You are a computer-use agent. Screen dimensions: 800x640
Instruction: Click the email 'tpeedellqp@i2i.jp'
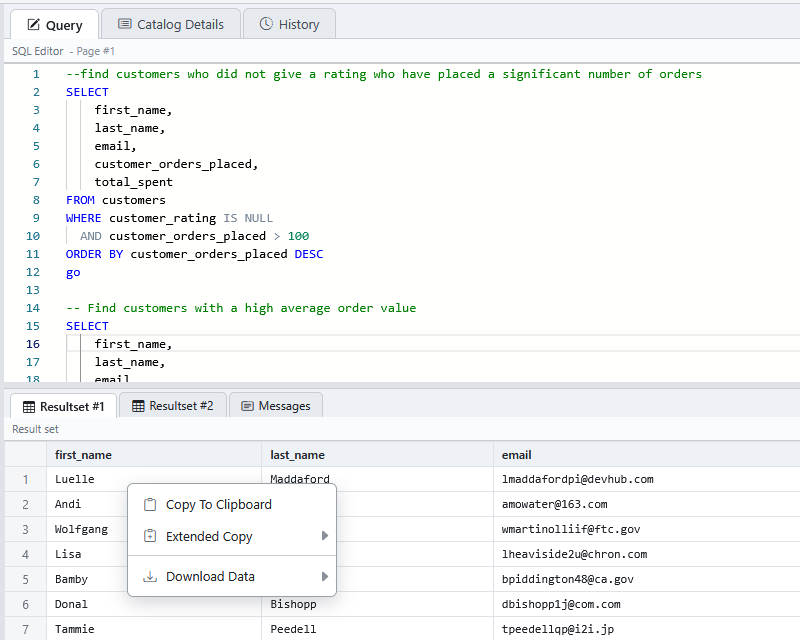point(558,629)
